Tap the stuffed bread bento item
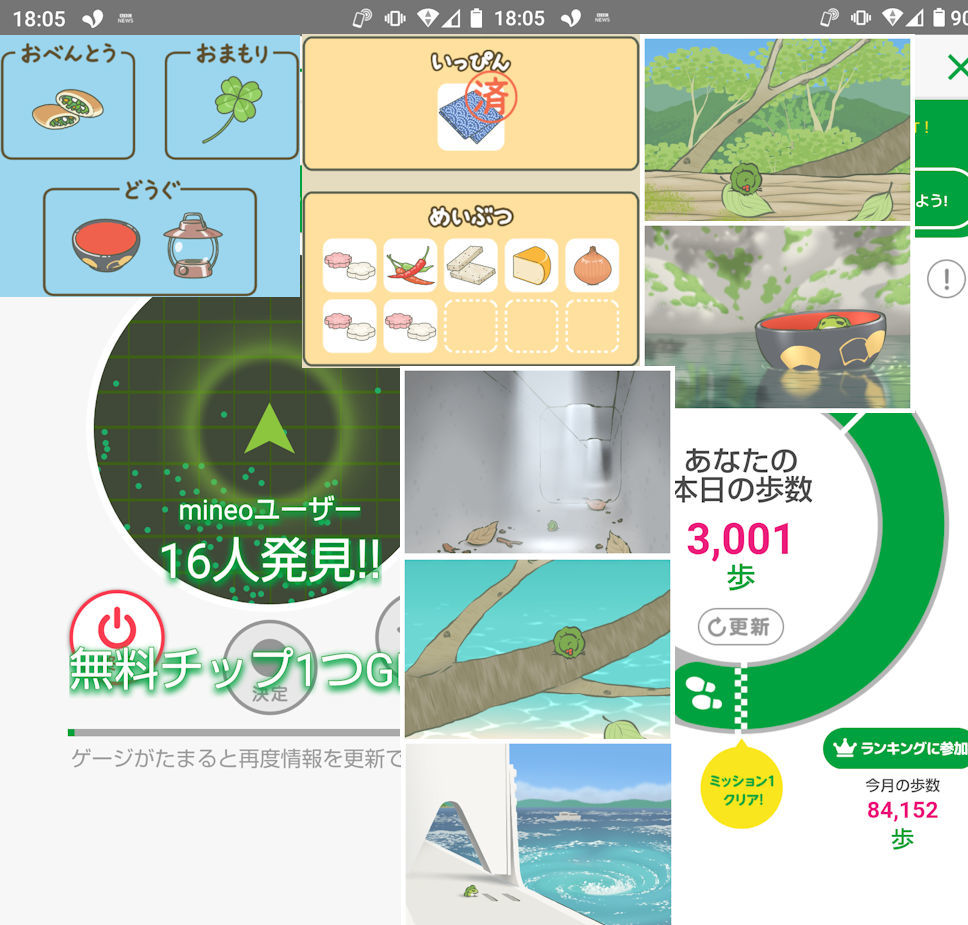 tap(68, 109)
